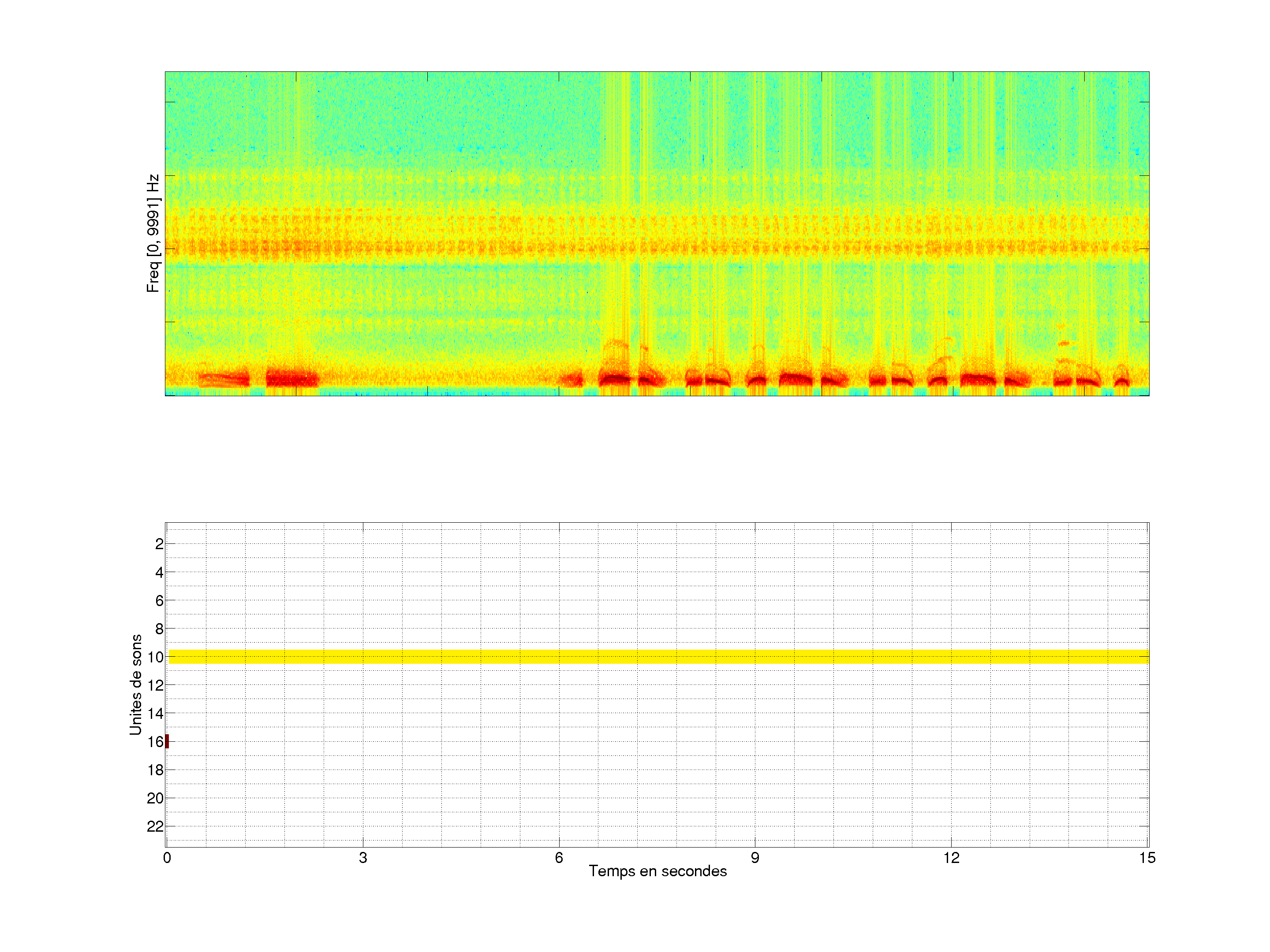Click x-axis tick label 6
The height and width of the screenshot is (952, 1270).
point(559,858)
